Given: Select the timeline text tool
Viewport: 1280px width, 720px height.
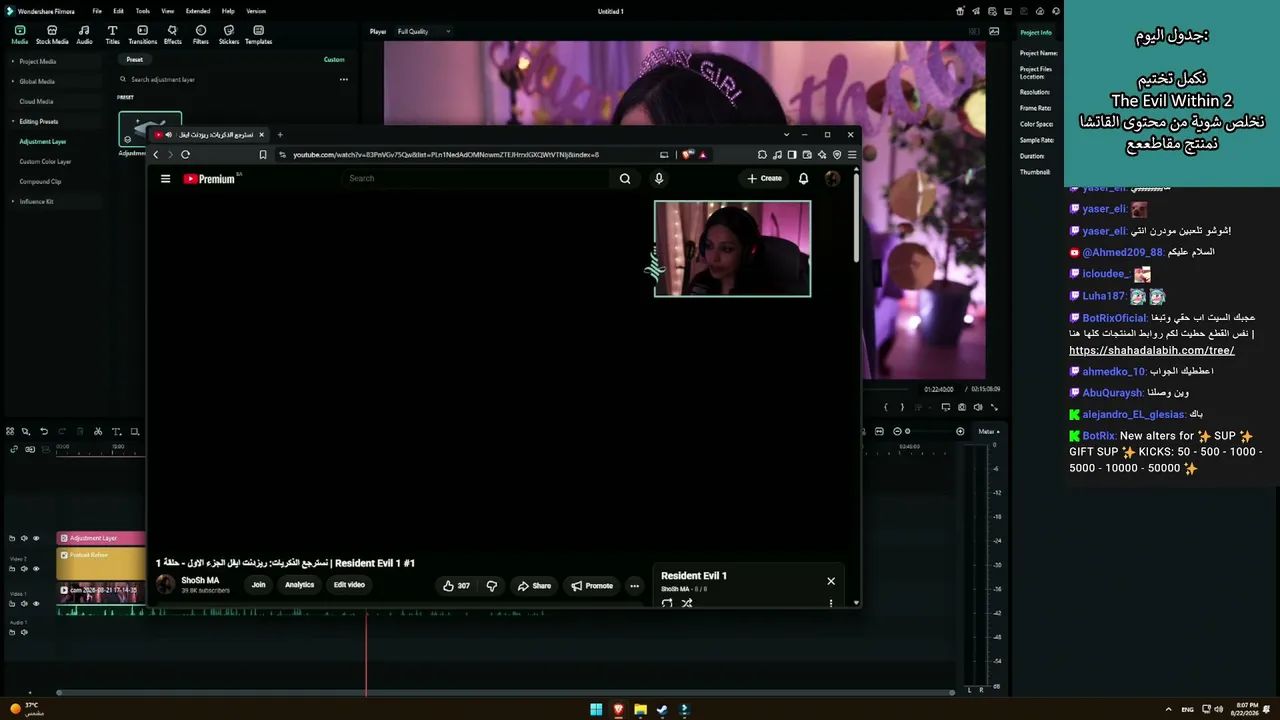Looking at the screenshot, I should pos(116,432).
